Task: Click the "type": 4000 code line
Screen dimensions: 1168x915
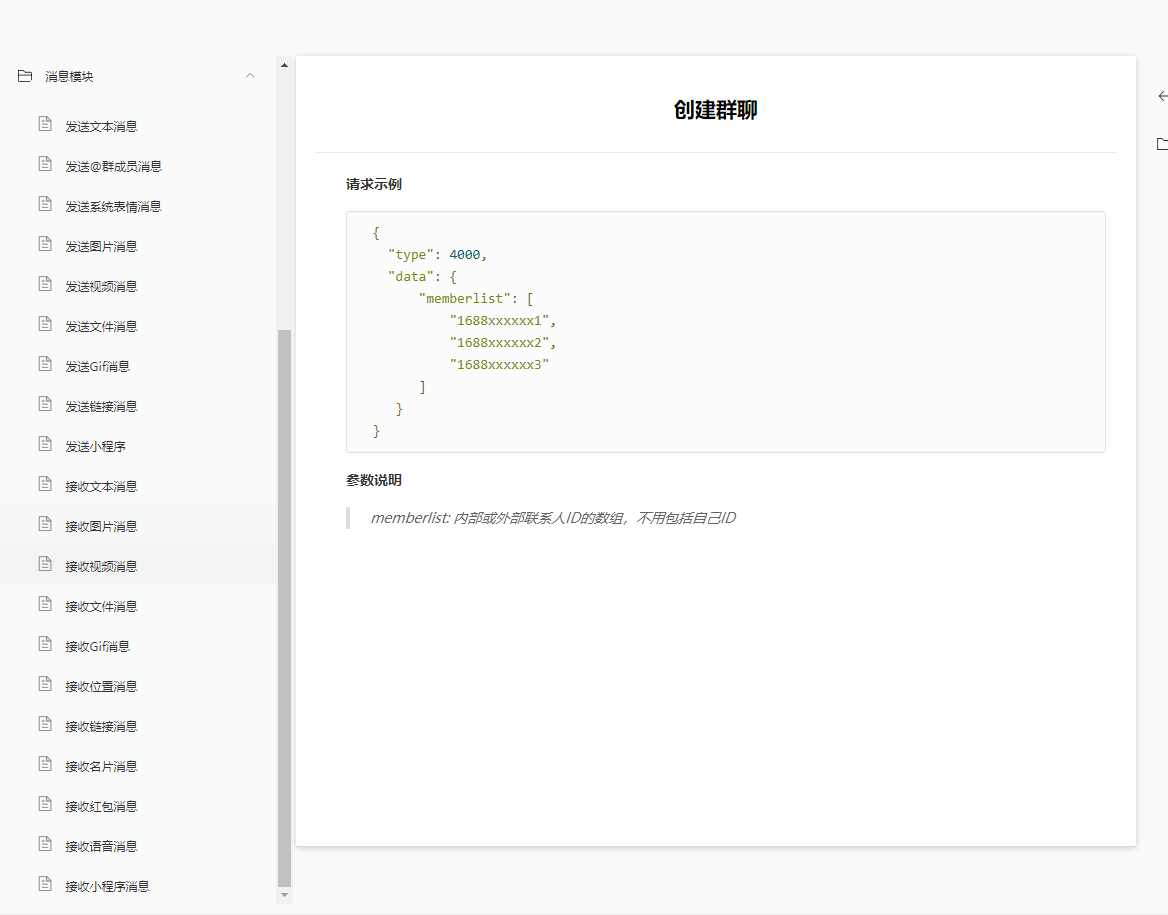Action: point(437,255)
